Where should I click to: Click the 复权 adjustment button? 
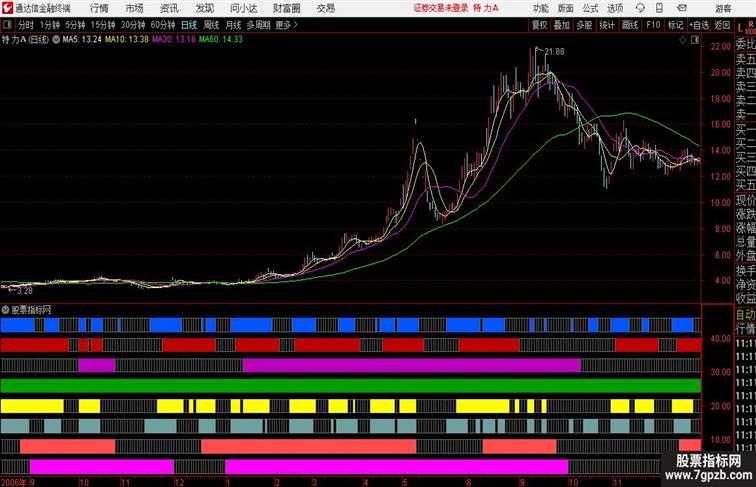coord(540,25)
